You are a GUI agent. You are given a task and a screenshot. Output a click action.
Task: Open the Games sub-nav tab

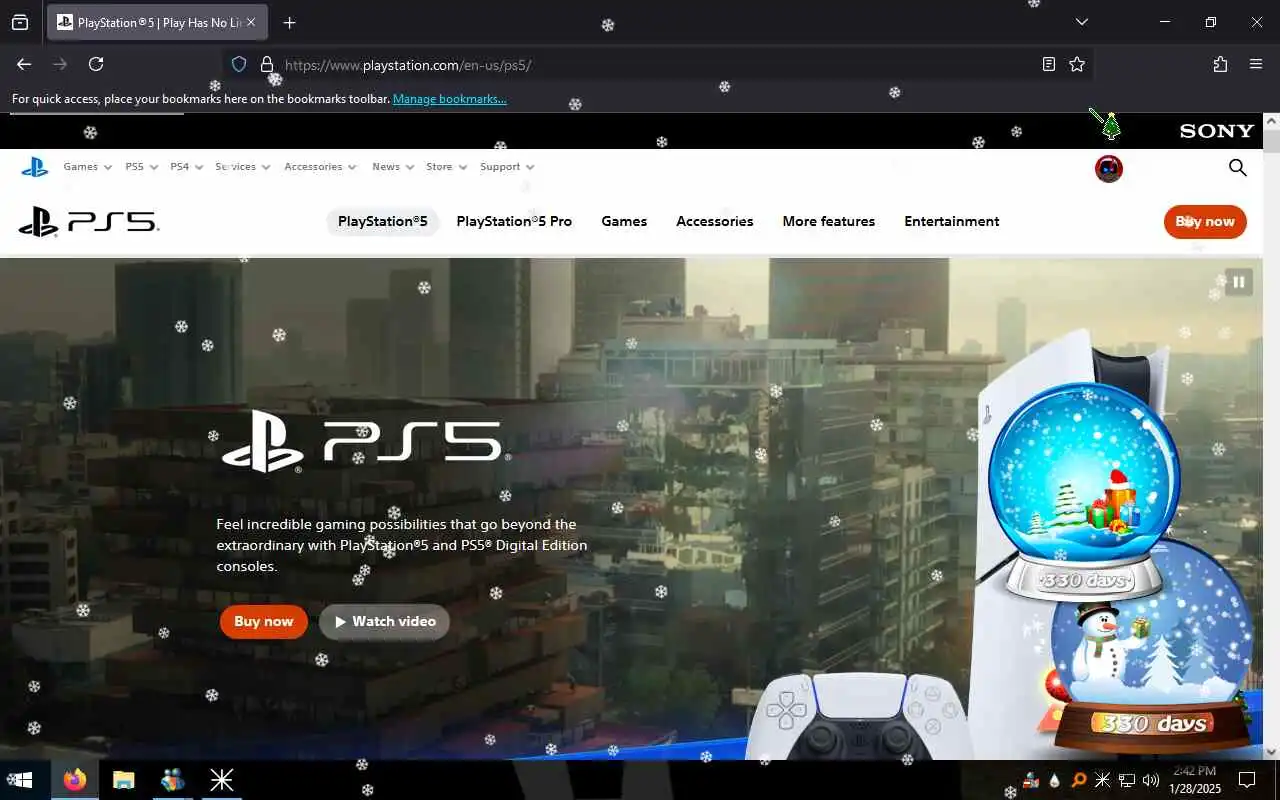624,221
